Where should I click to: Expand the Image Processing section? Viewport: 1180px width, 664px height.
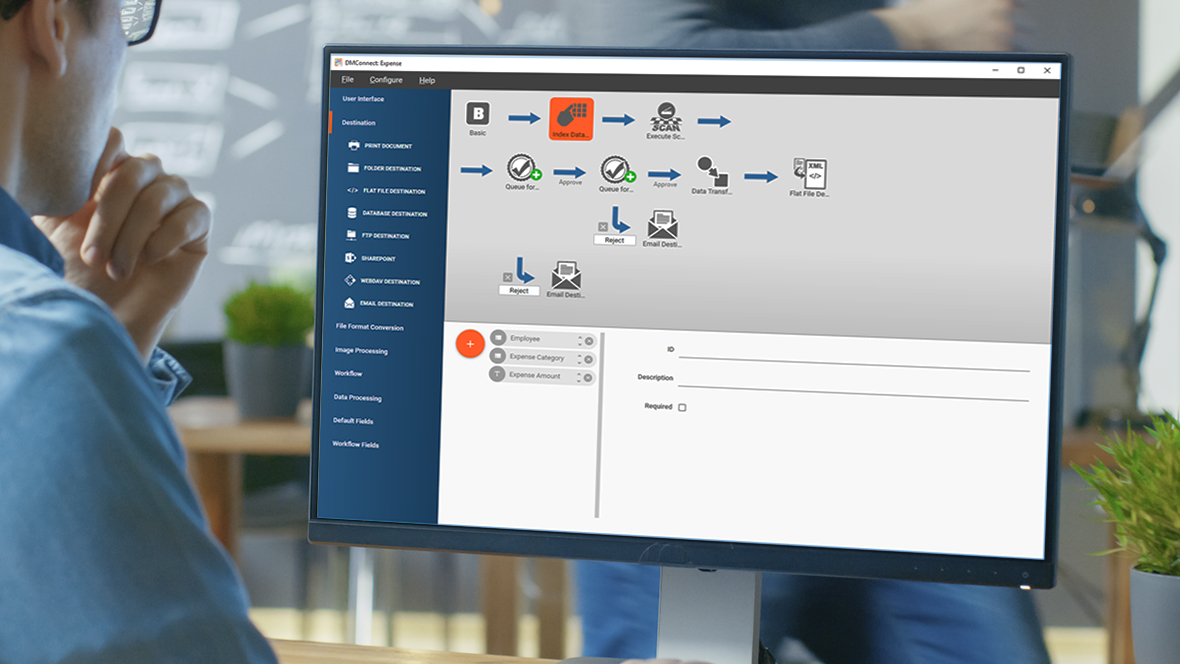[x=361, y=351]
